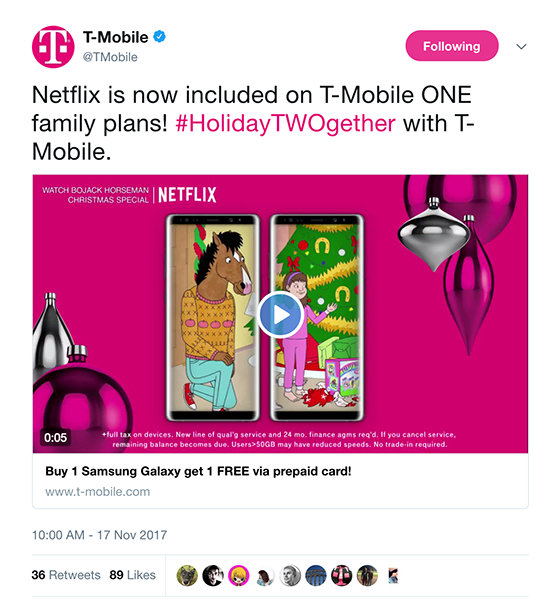Toggle the pink Following button

[x=452, y=46]
